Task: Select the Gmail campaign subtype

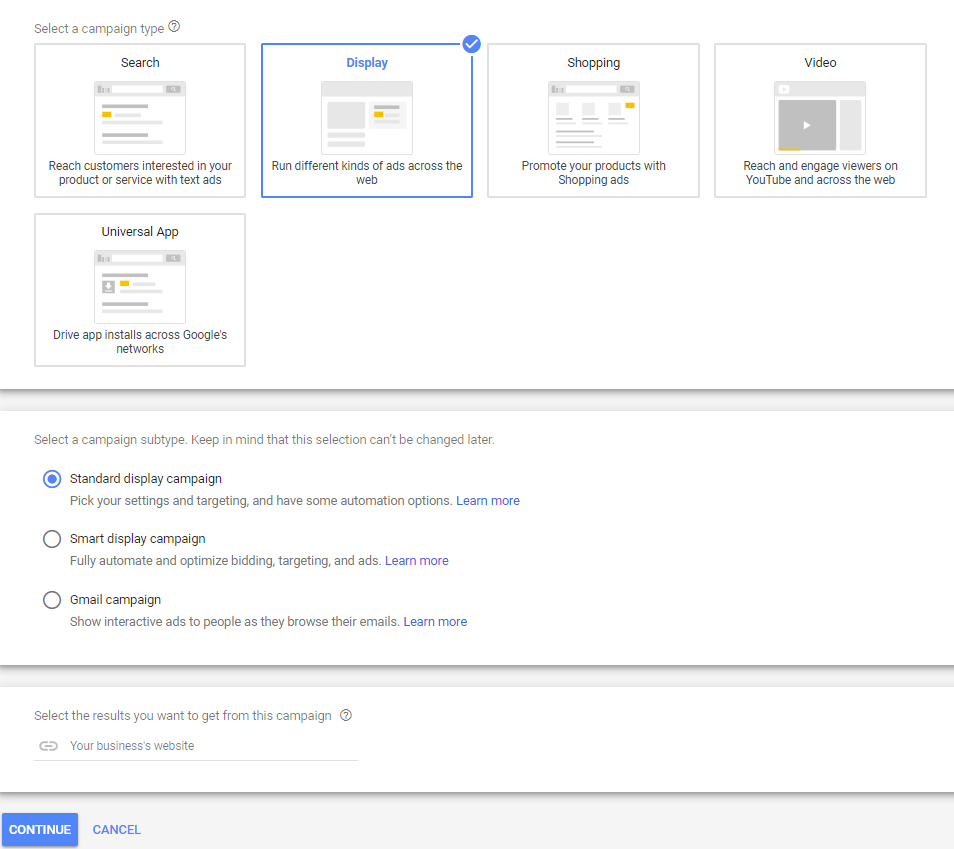Action: point(52,599)
